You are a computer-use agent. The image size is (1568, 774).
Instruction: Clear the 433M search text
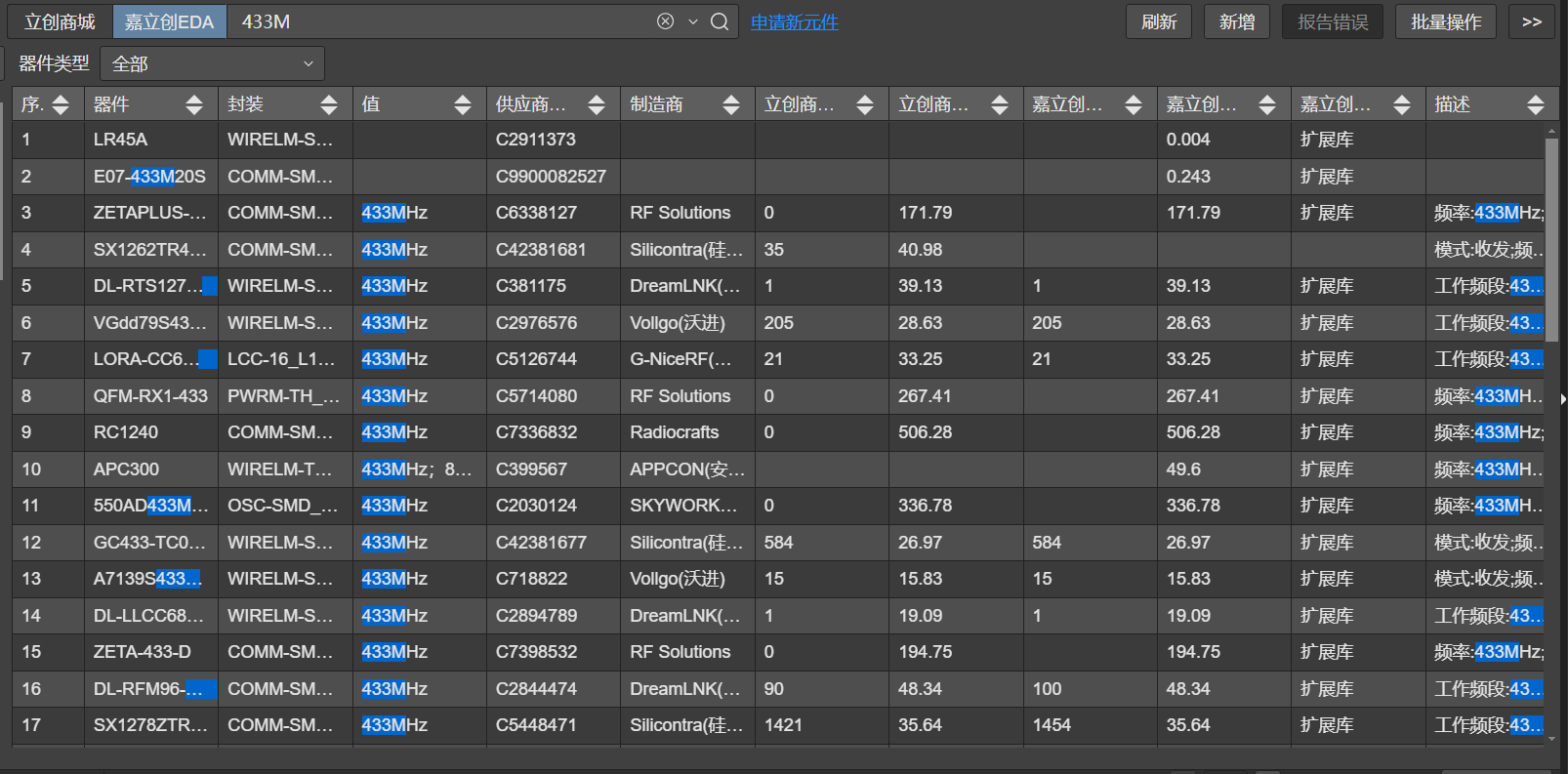[665, 21]
